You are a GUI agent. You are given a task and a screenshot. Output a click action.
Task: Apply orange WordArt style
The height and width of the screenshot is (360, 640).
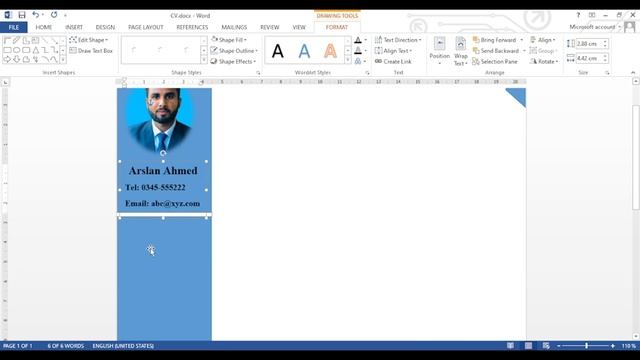(x=330, y=51)
